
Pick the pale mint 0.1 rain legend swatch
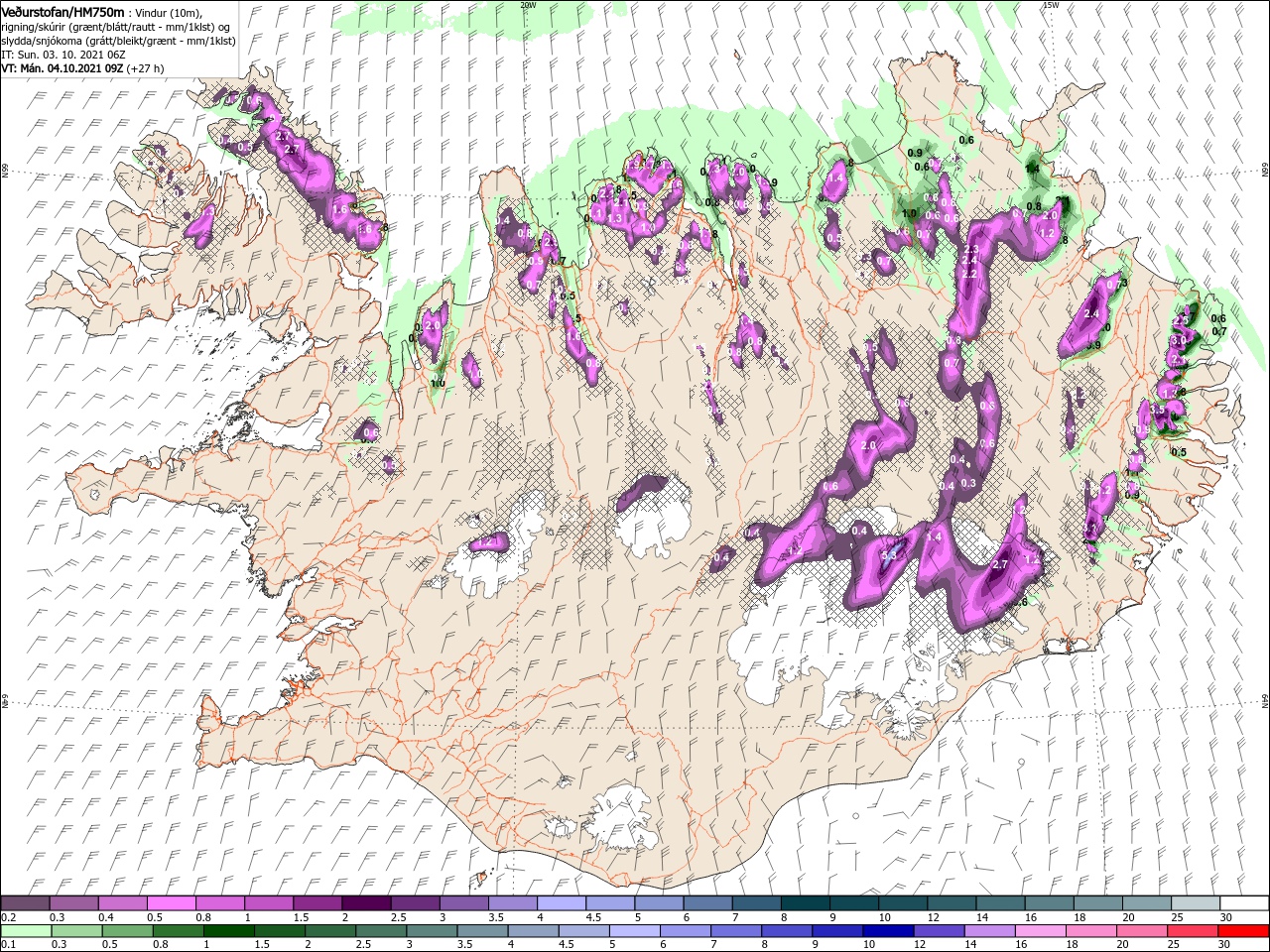click(x=26, y=931)
